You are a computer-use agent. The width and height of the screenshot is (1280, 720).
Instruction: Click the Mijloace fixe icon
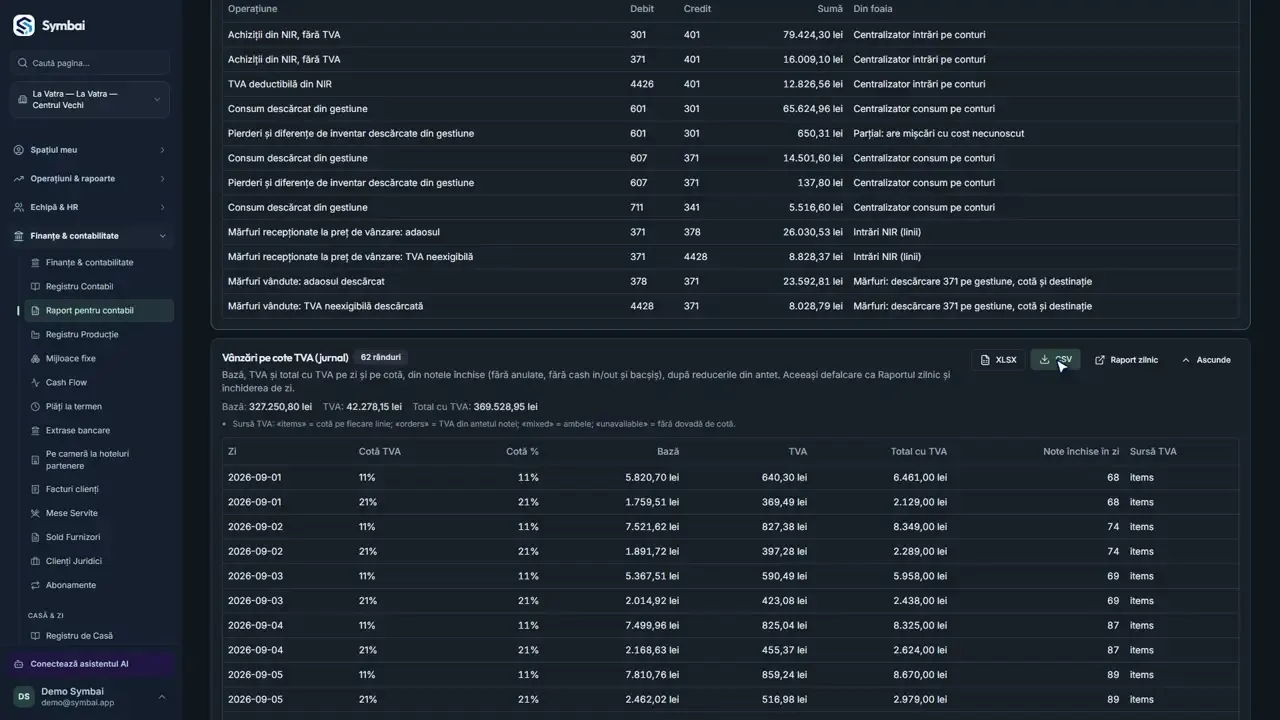pyautogui.click(x=36, y=359)
